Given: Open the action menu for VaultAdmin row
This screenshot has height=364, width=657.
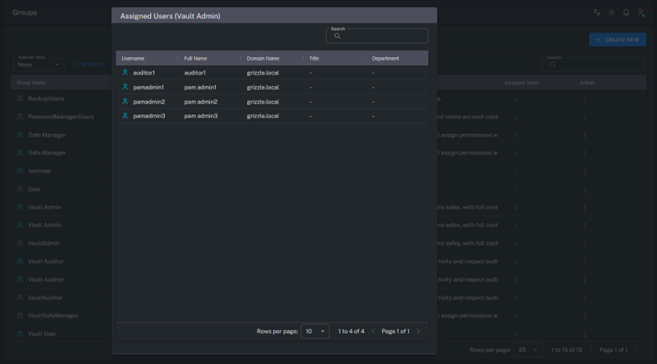Looking at the screenshot, I should tap(585, 244).
